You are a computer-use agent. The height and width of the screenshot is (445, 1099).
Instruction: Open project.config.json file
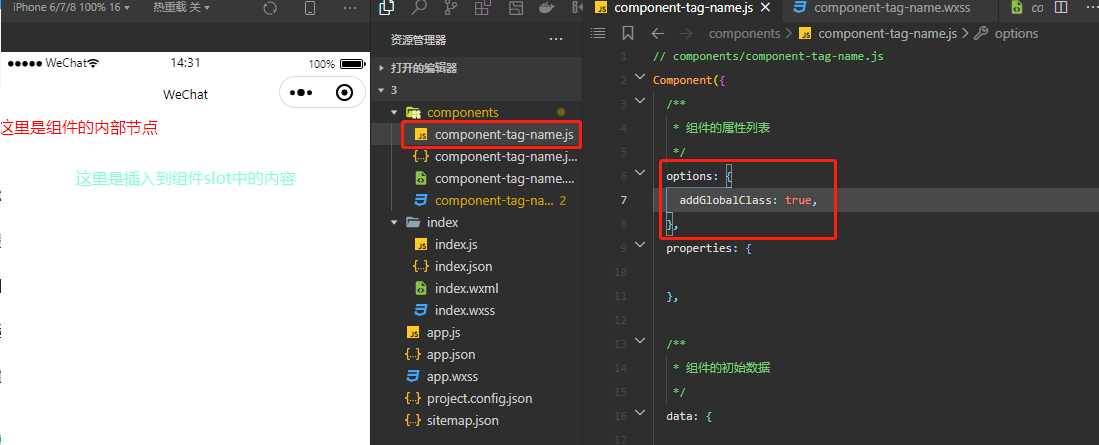[x=479, y=398]
